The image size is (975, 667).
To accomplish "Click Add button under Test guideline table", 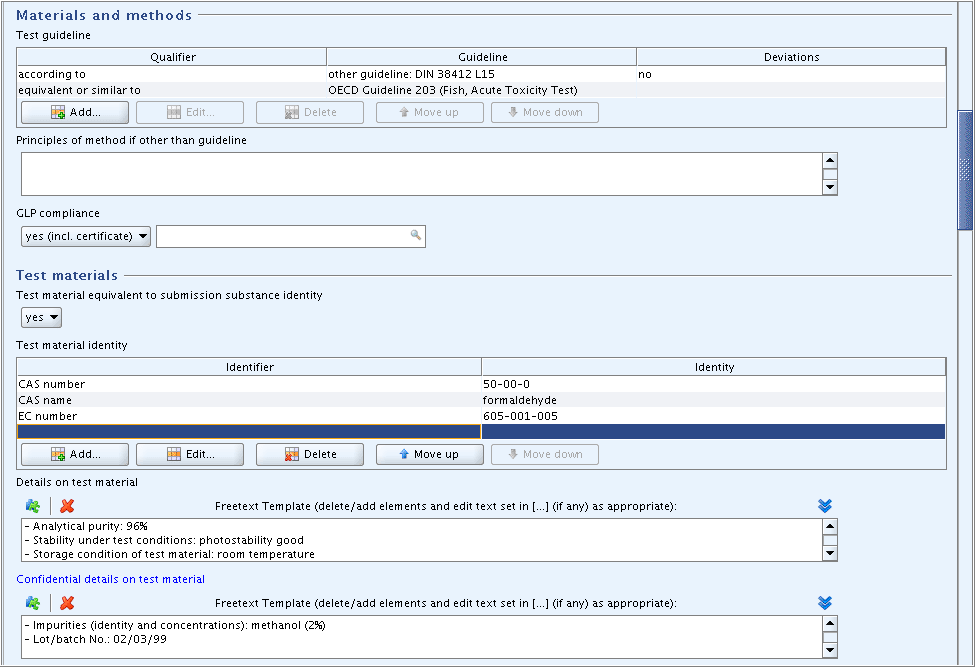I will (75, 113).
